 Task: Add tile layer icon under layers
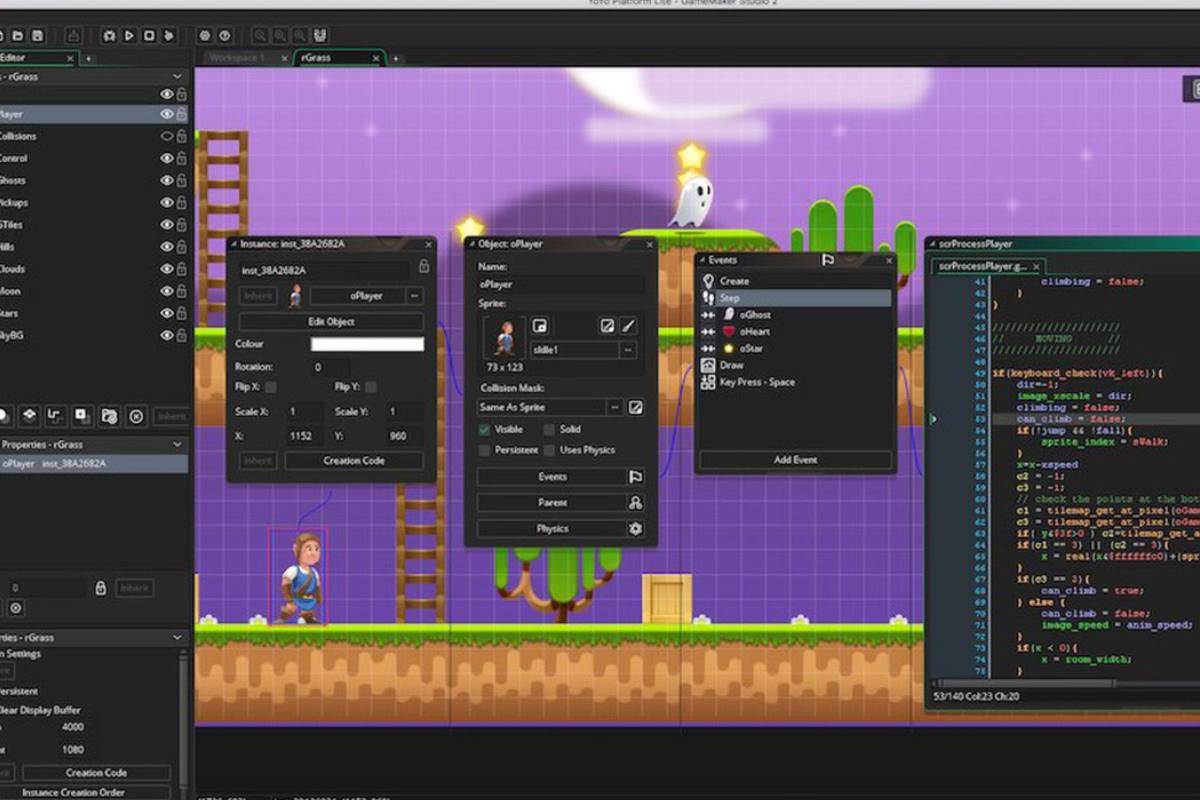point(30,416)
